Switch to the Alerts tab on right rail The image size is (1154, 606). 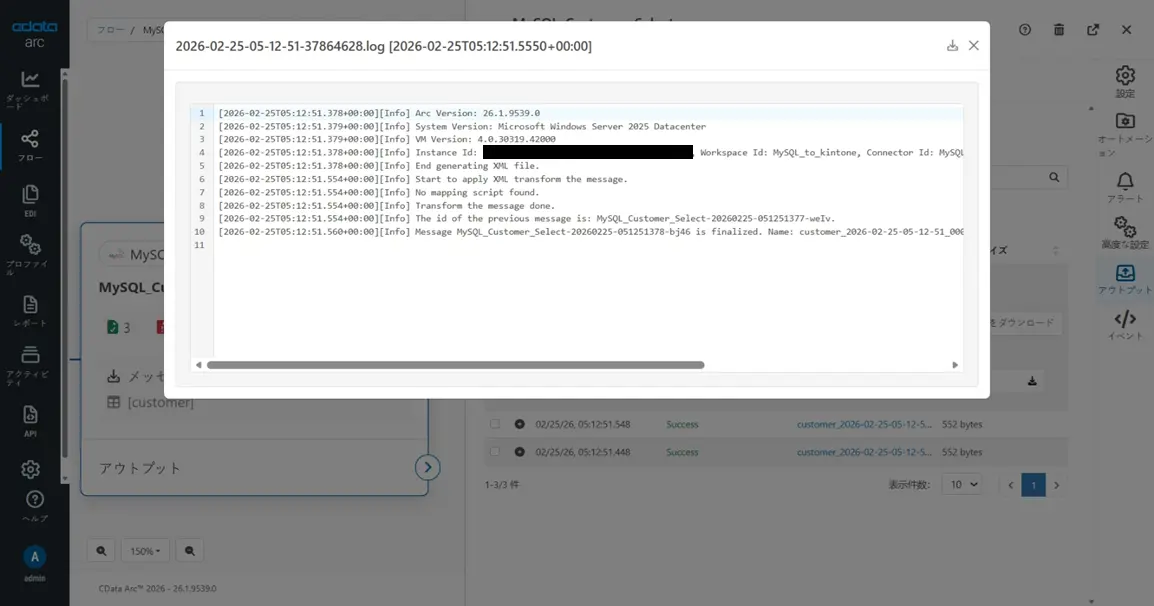click(1125, 188)
